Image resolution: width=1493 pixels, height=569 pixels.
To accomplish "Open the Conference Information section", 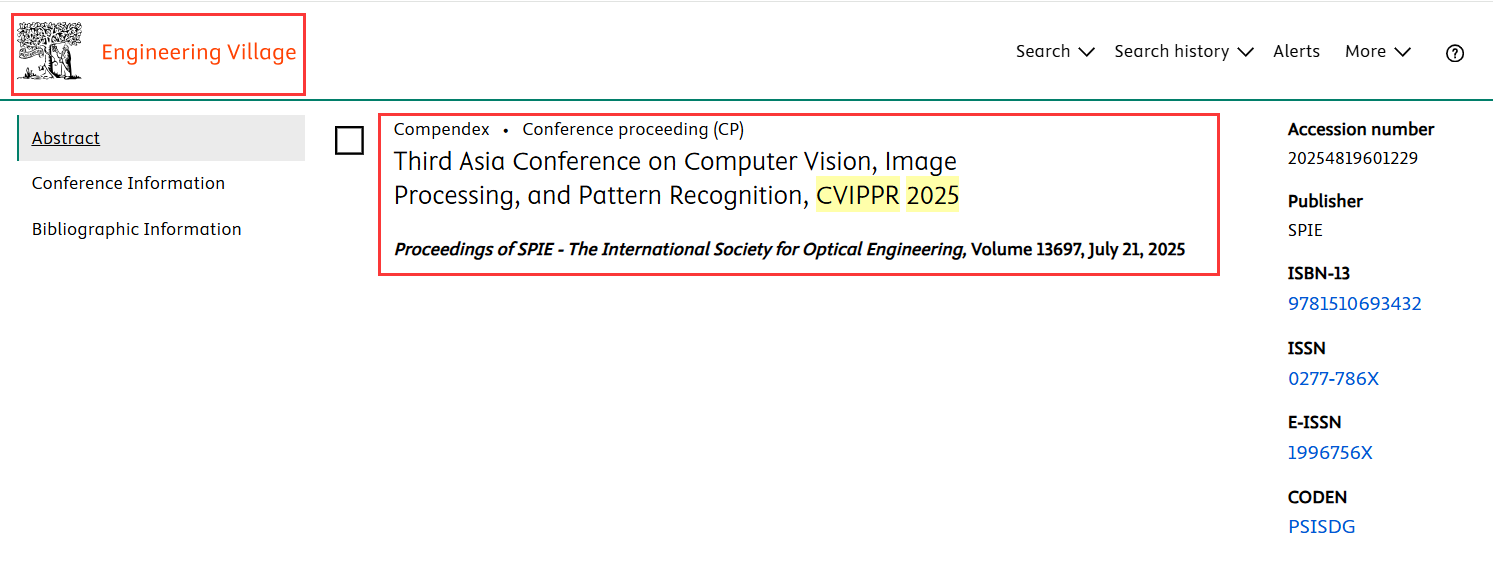I will (128, 183).
